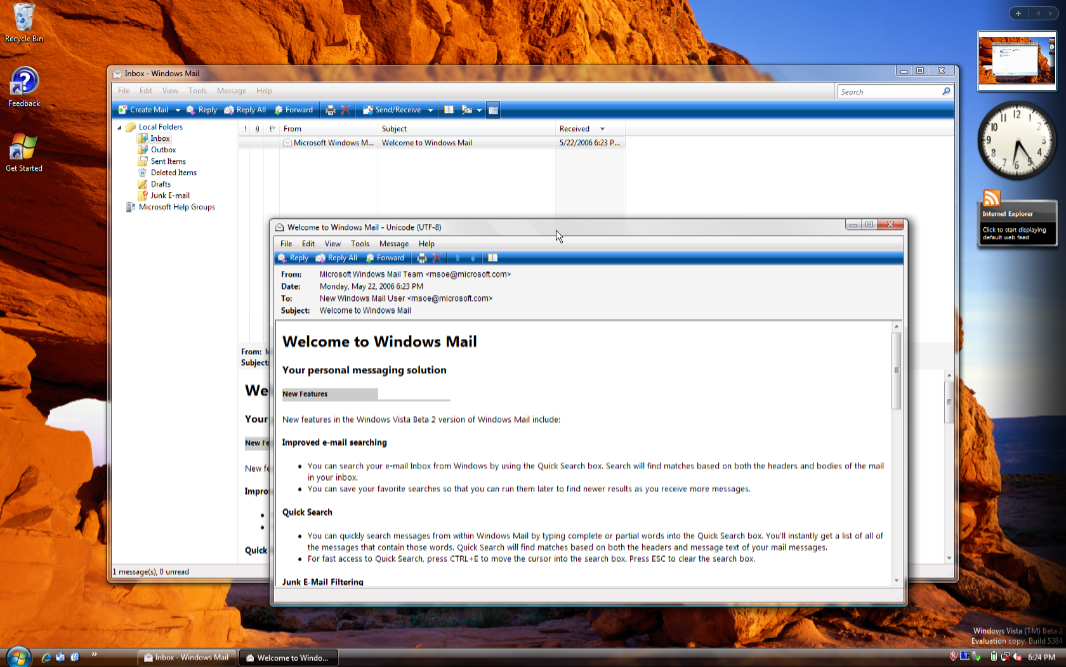
Task: Click the add gadget plus button in sidebar
Action: 1018,13
